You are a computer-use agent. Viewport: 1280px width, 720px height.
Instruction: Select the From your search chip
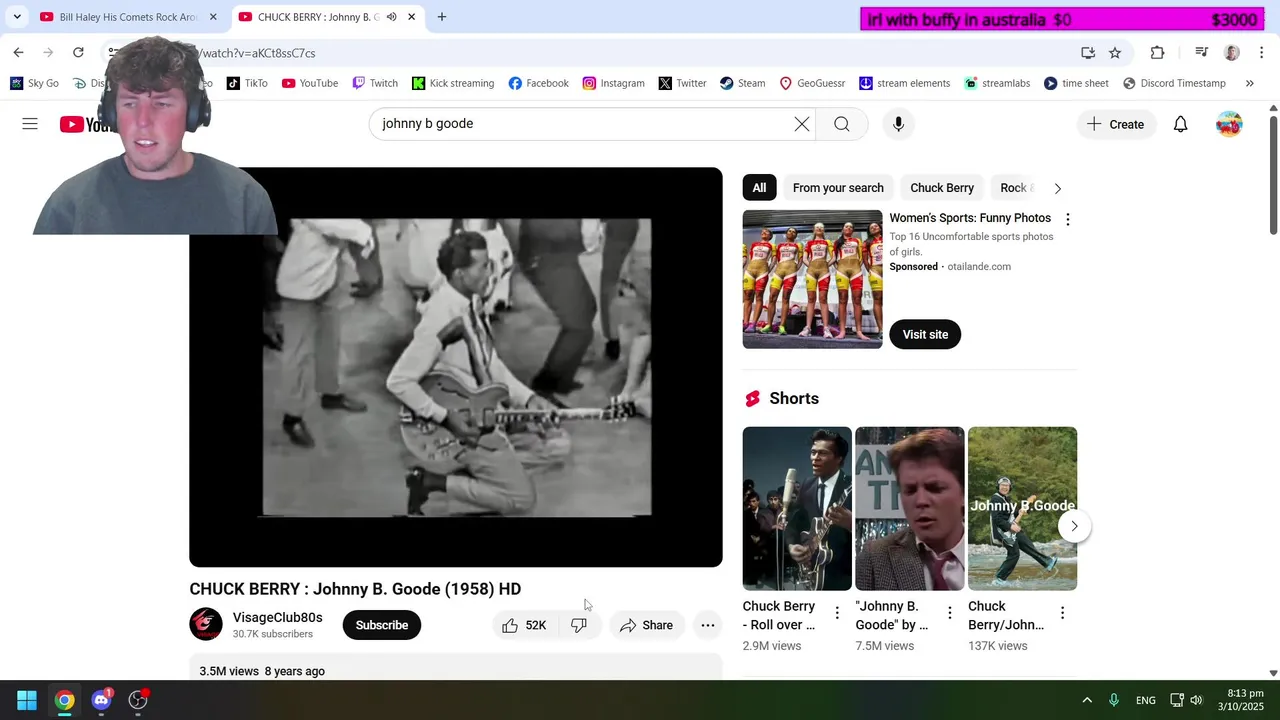[838, 188]
